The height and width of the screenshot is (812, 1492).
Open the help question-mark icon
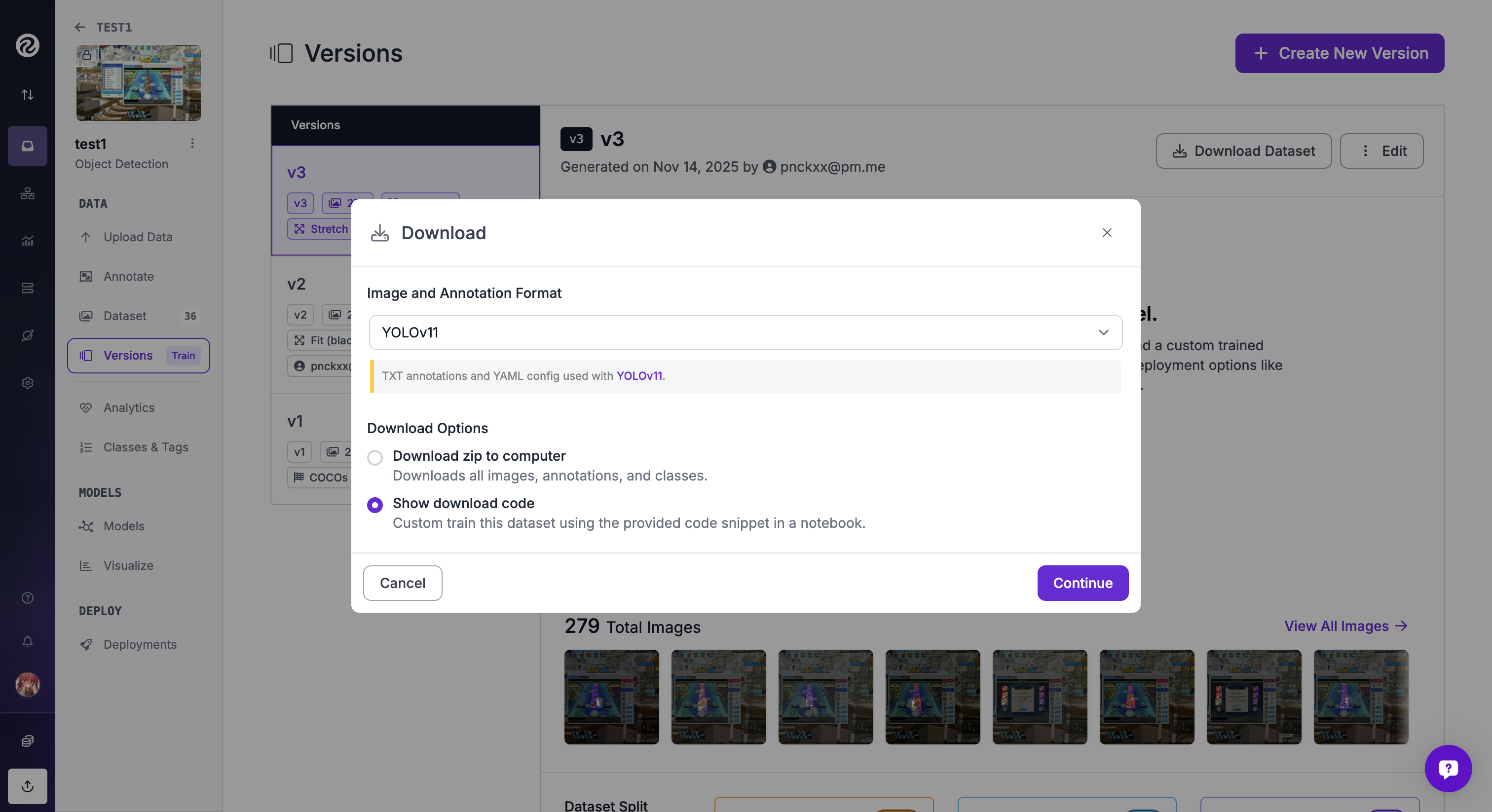(27, 598)
